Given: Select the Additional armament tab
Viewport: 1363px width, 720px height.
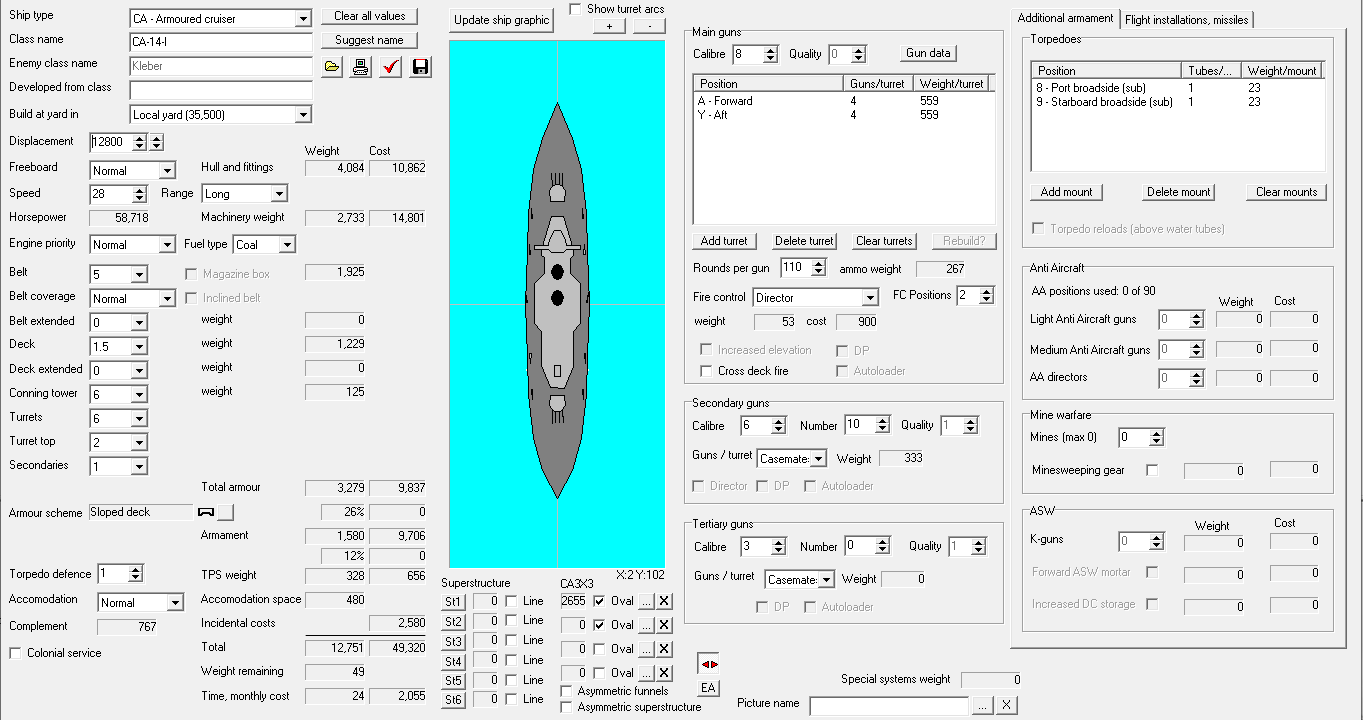Looking at the screenshot, I should point(1065,18).
